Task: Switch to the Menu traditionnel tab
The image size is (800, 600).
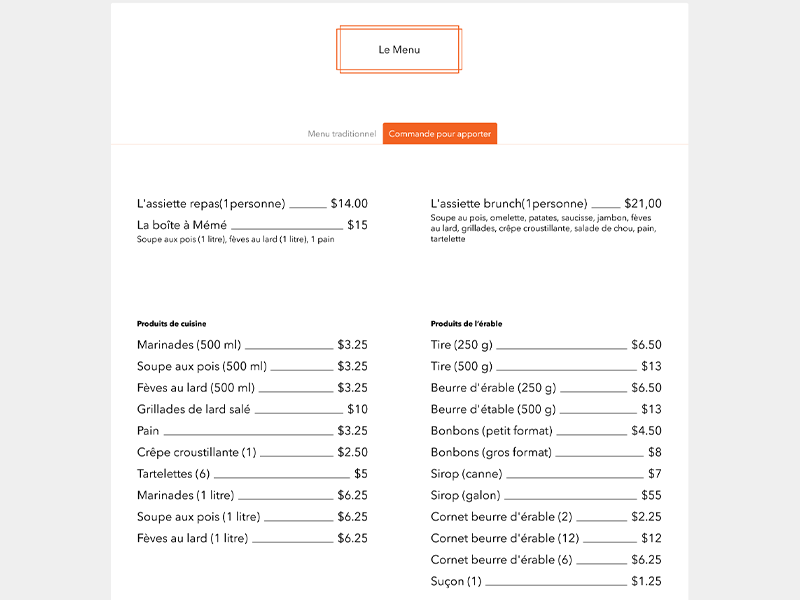Action: coord(342,134)
